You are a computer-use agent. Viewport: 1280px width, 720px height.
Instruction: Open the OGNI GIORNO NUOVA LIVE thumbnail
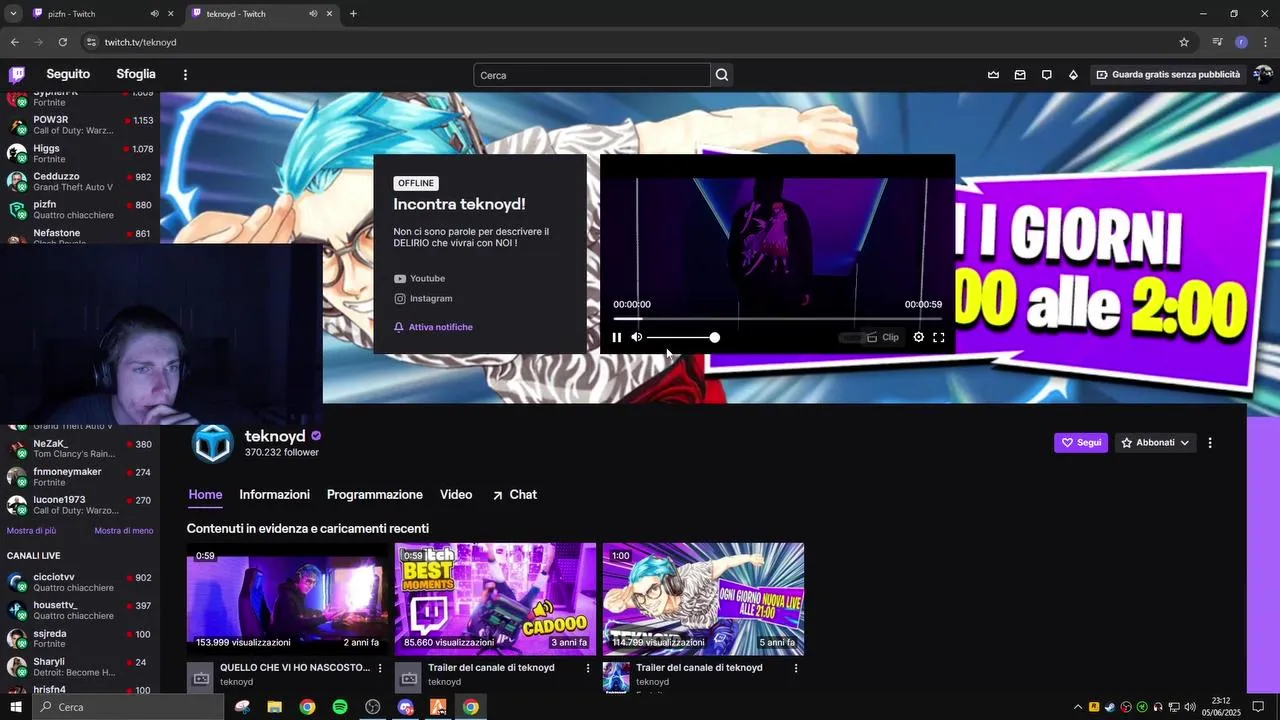click(x=703, y=599)
